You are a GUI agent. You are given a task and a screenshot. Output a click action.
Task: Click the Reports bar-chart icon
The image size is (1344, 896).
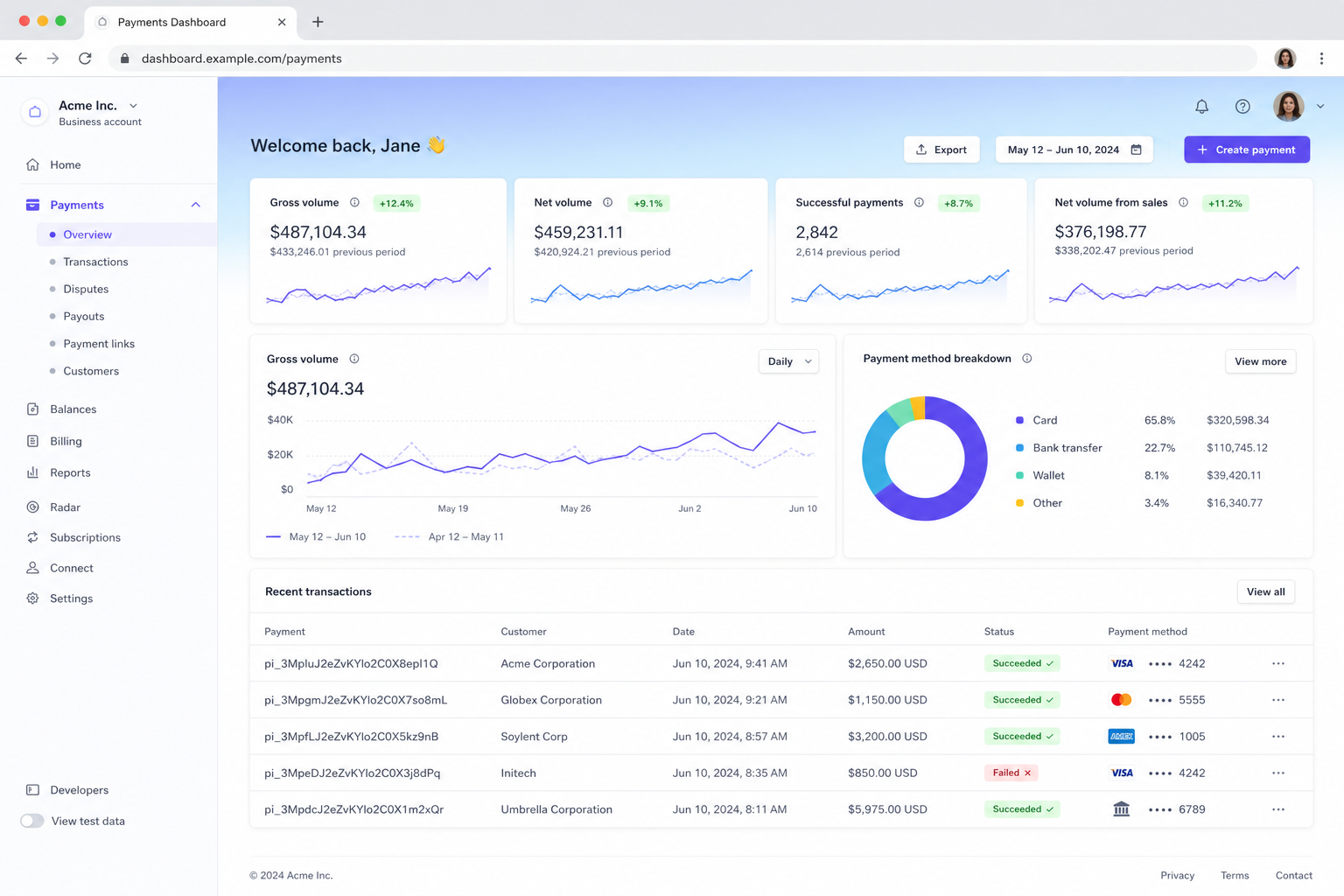(32, 472)
